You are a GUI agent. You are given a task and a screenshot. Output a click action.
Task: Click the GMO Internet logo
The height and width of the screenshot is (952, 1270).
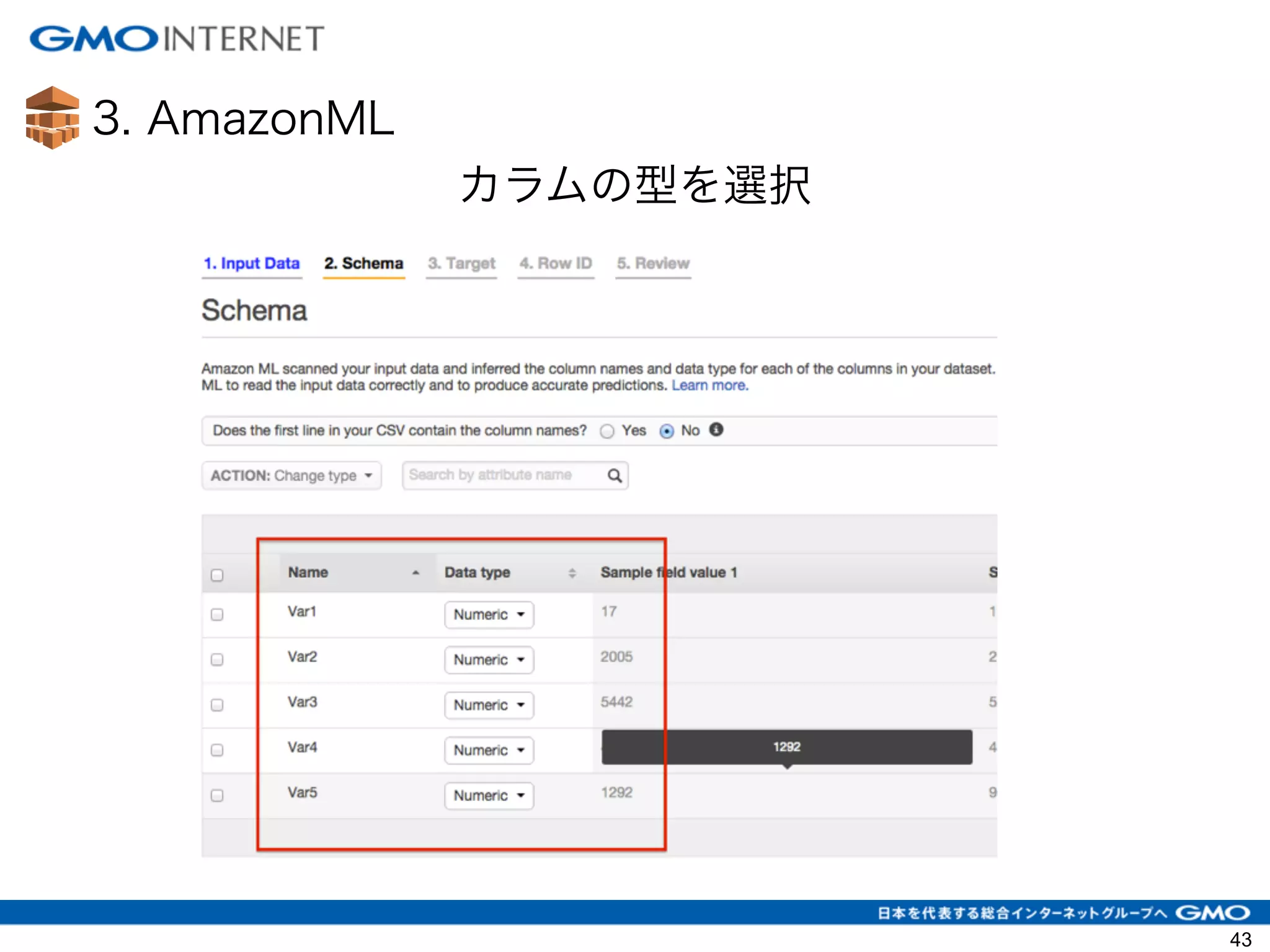(x=177, y=38)
